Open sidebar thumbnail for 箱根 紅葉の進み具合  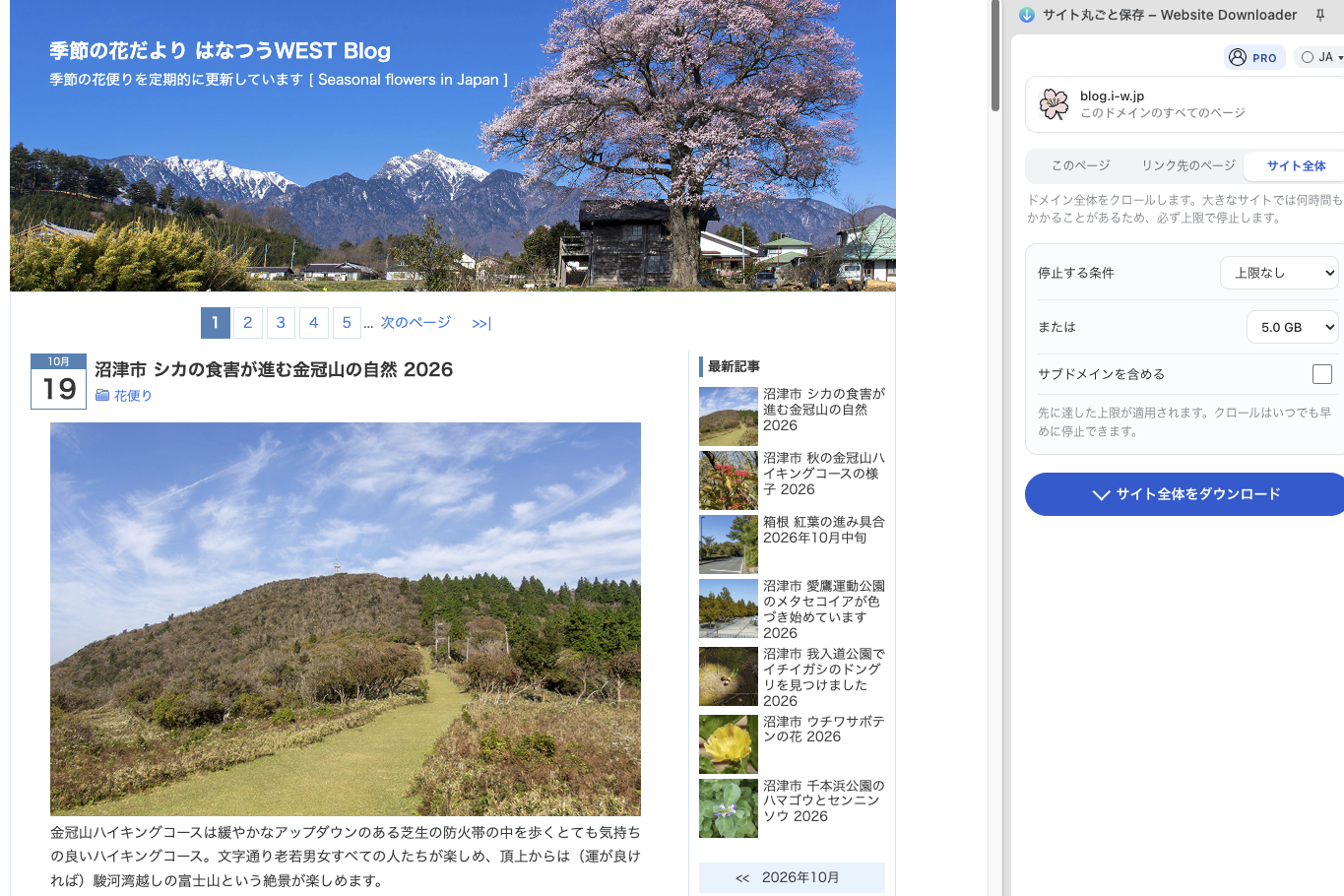coord(729,544)
